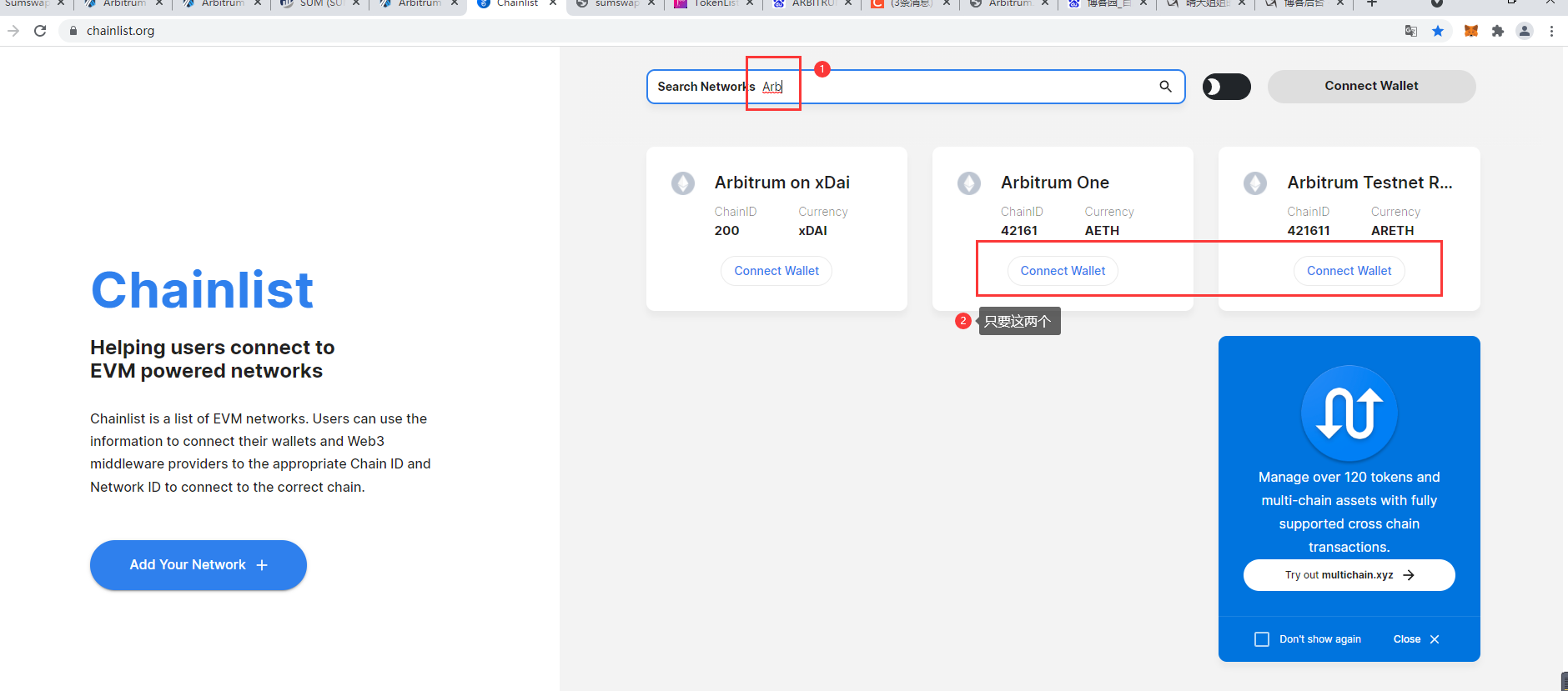The height and width of the screenshot is (691, 1568).
Task: Click inside the Search Networks field
Action: [916, 87]
